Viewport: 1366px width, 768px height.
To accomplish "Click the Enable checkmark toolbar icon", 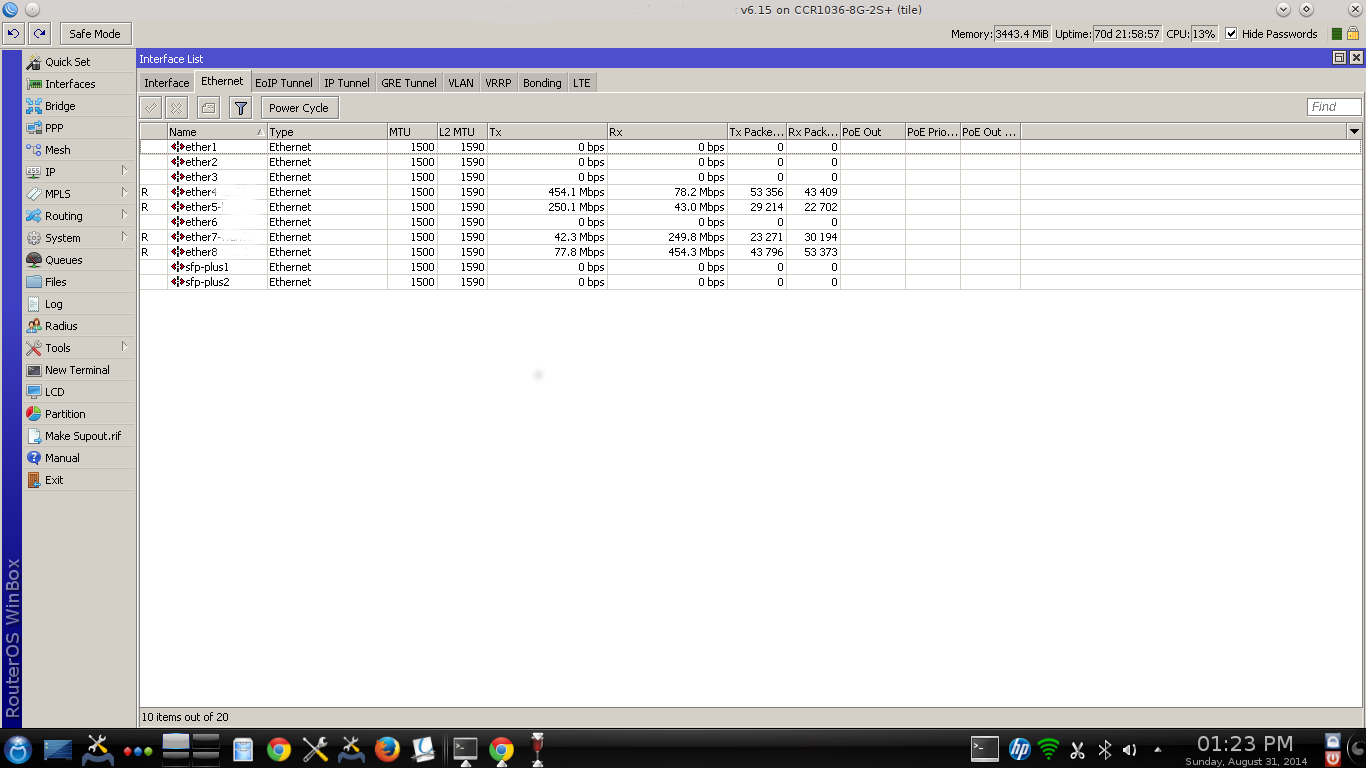I will tap(151, 108).
